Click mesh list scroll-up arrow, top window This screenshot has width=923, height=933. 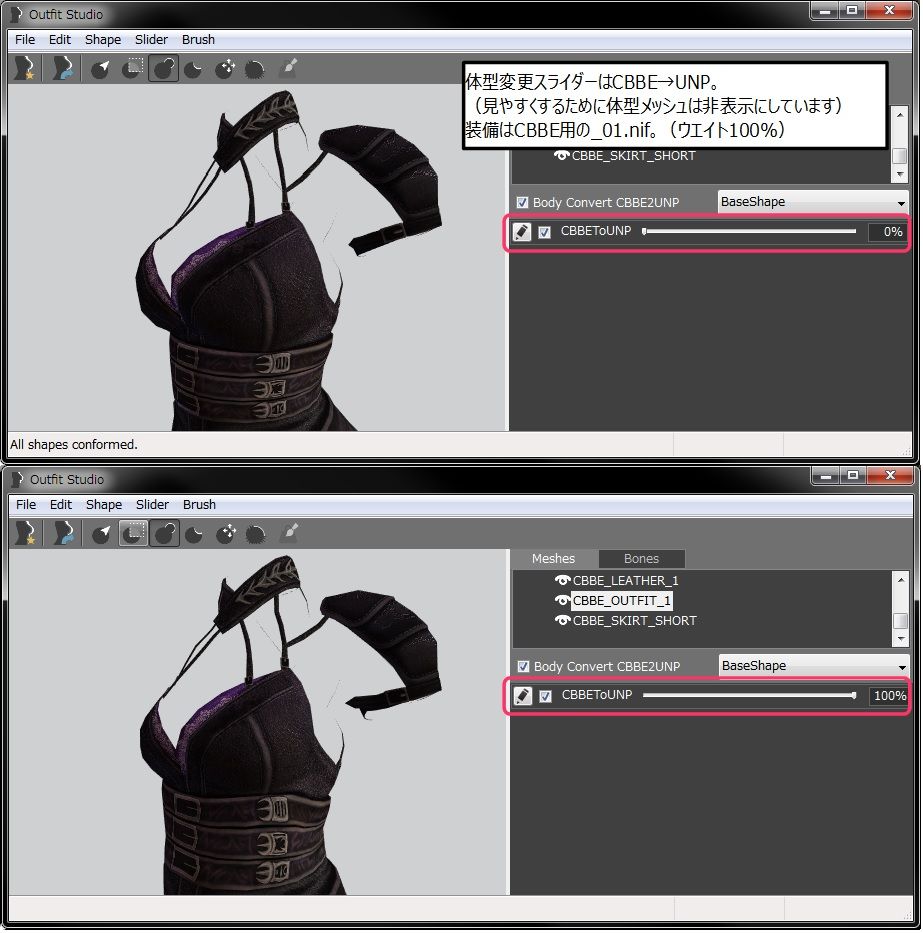[x=900, y=114]
